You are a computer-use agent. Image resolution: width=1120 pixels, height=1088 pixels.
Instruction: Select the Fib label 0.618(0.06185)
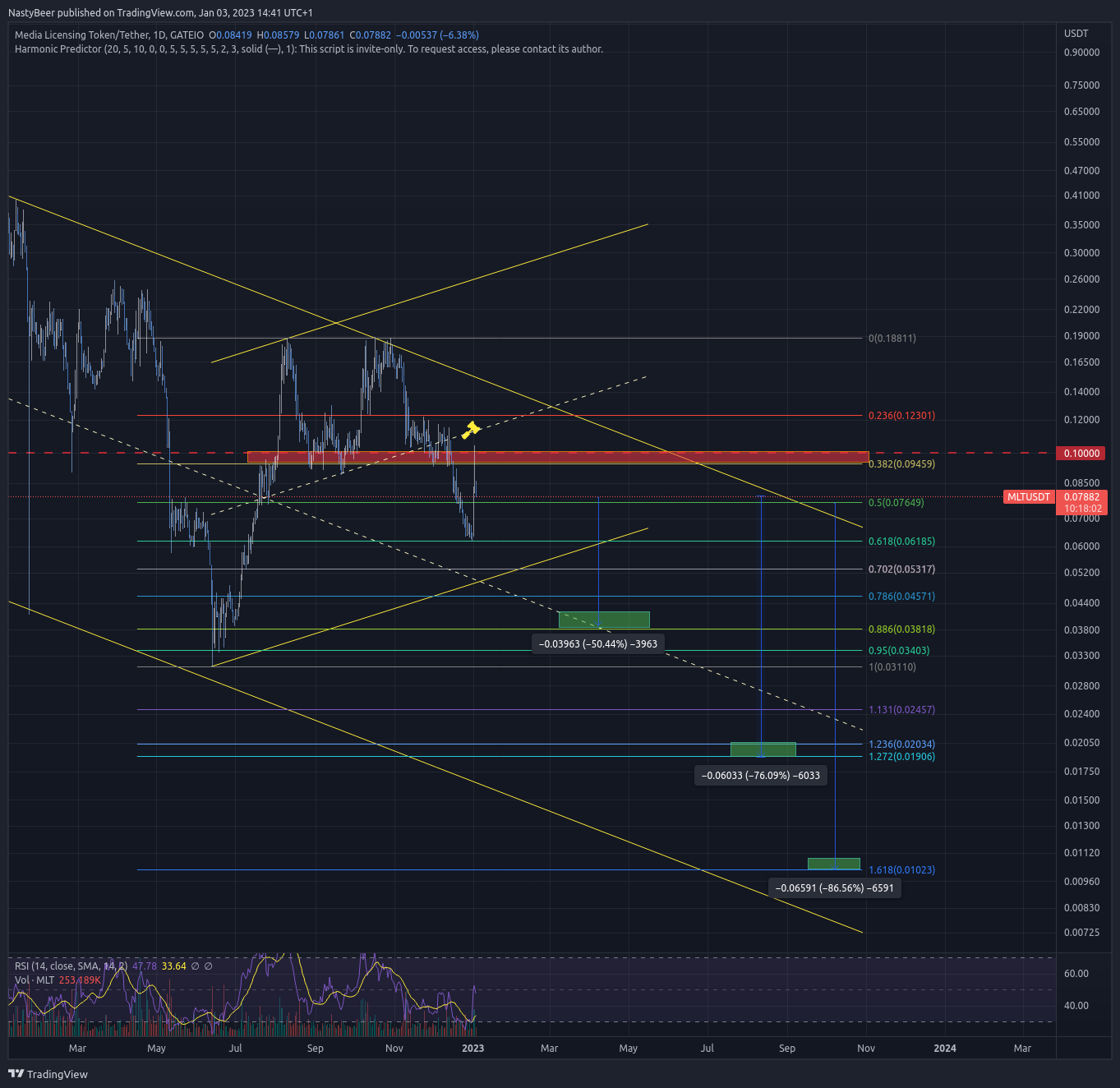pyautogui.click(x=901, y=542)
